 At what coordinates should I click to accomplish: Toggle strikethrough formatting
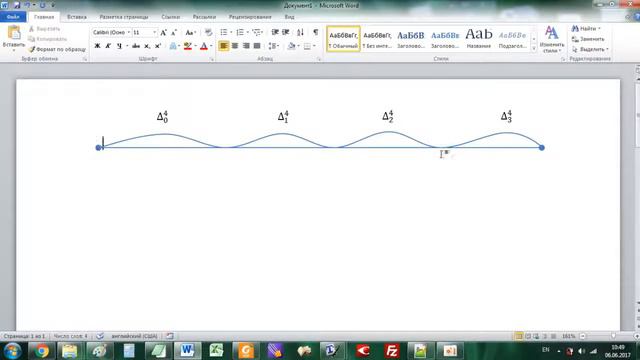pos(136,46)
